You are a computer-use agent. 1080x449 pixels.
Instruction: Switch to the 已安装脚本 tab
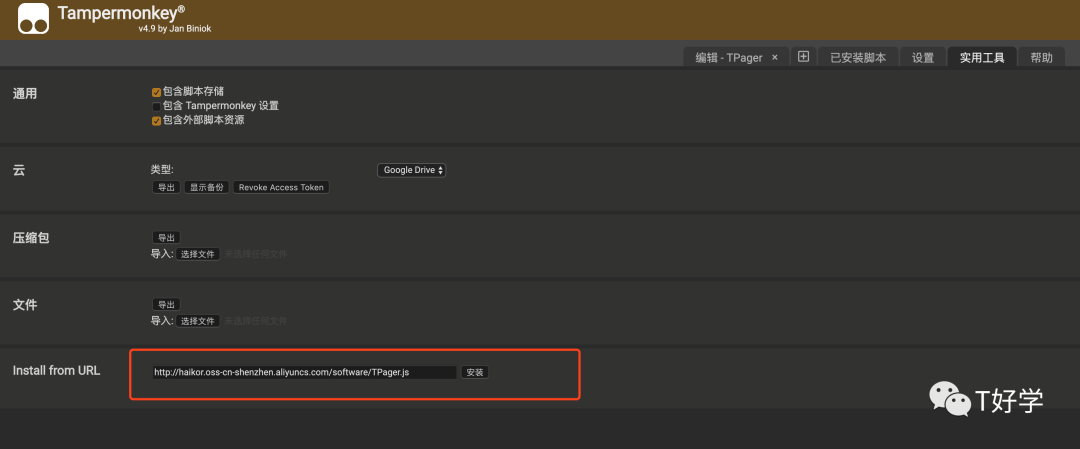858,58
